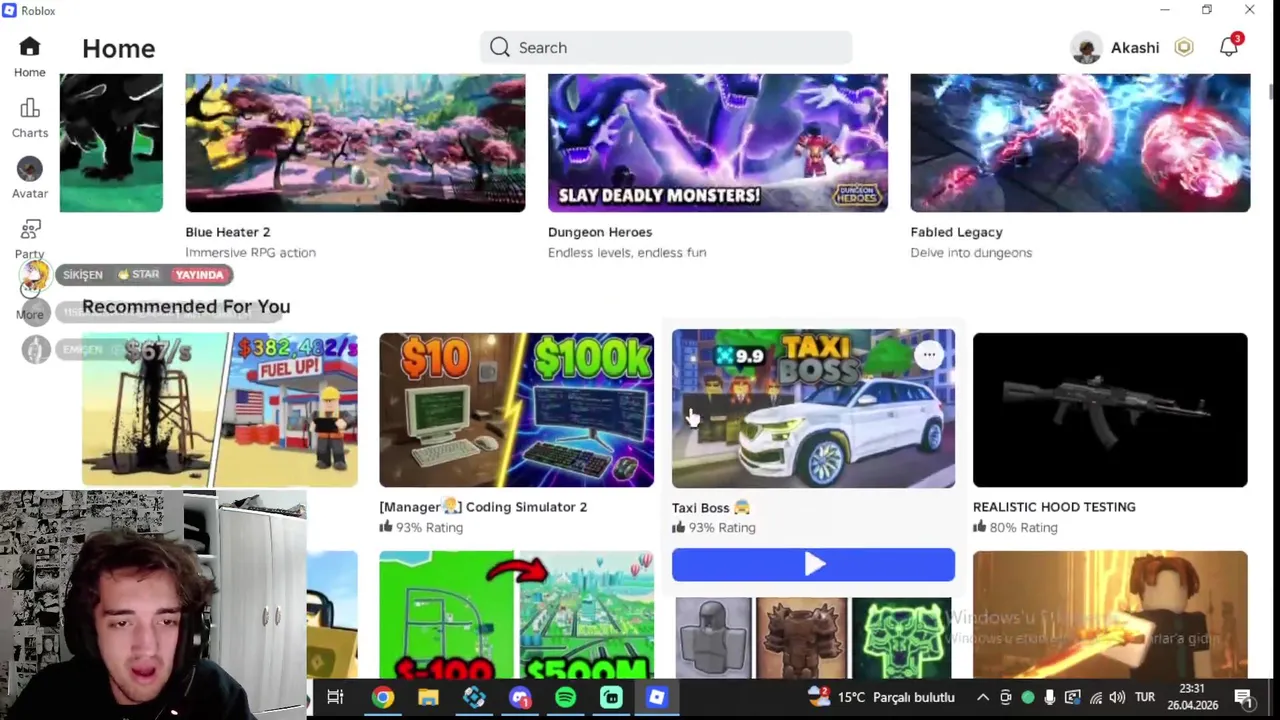Click the TUR keyboard language indicator
The height and width of the screenshot is (720, 1280).
1145,697
